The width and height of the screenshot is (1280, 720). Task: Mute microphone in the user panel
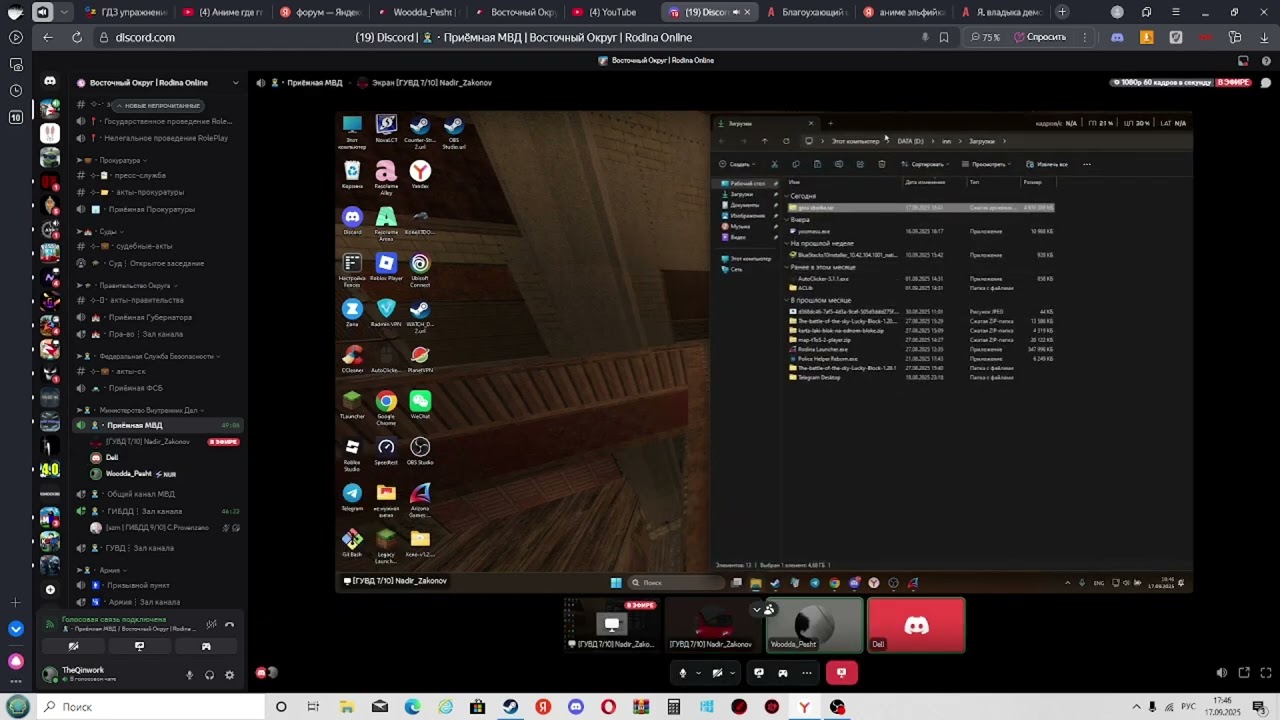(x=189, y=675)
